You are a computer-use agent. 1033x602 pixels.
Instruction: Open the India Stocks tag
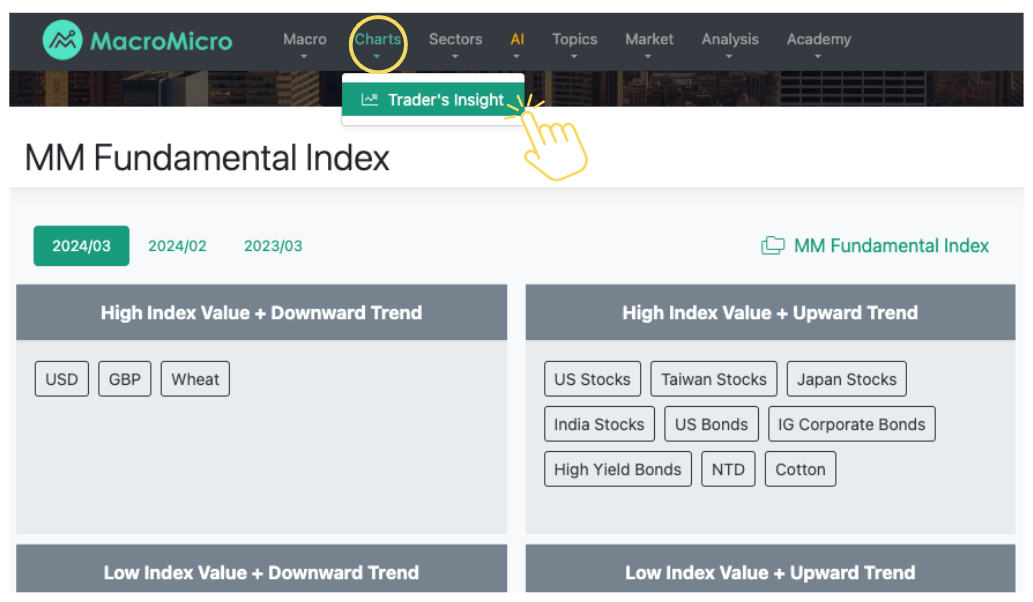point(599,424)
